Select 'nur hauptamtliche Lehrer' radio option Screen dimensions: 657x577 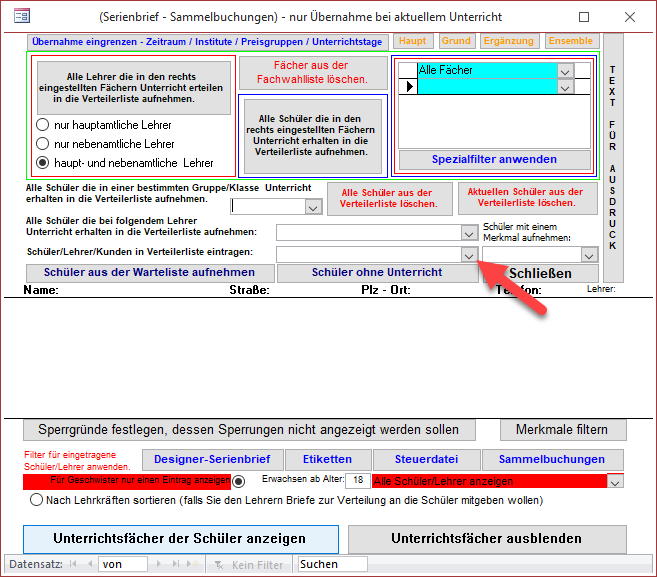(43, 125)
